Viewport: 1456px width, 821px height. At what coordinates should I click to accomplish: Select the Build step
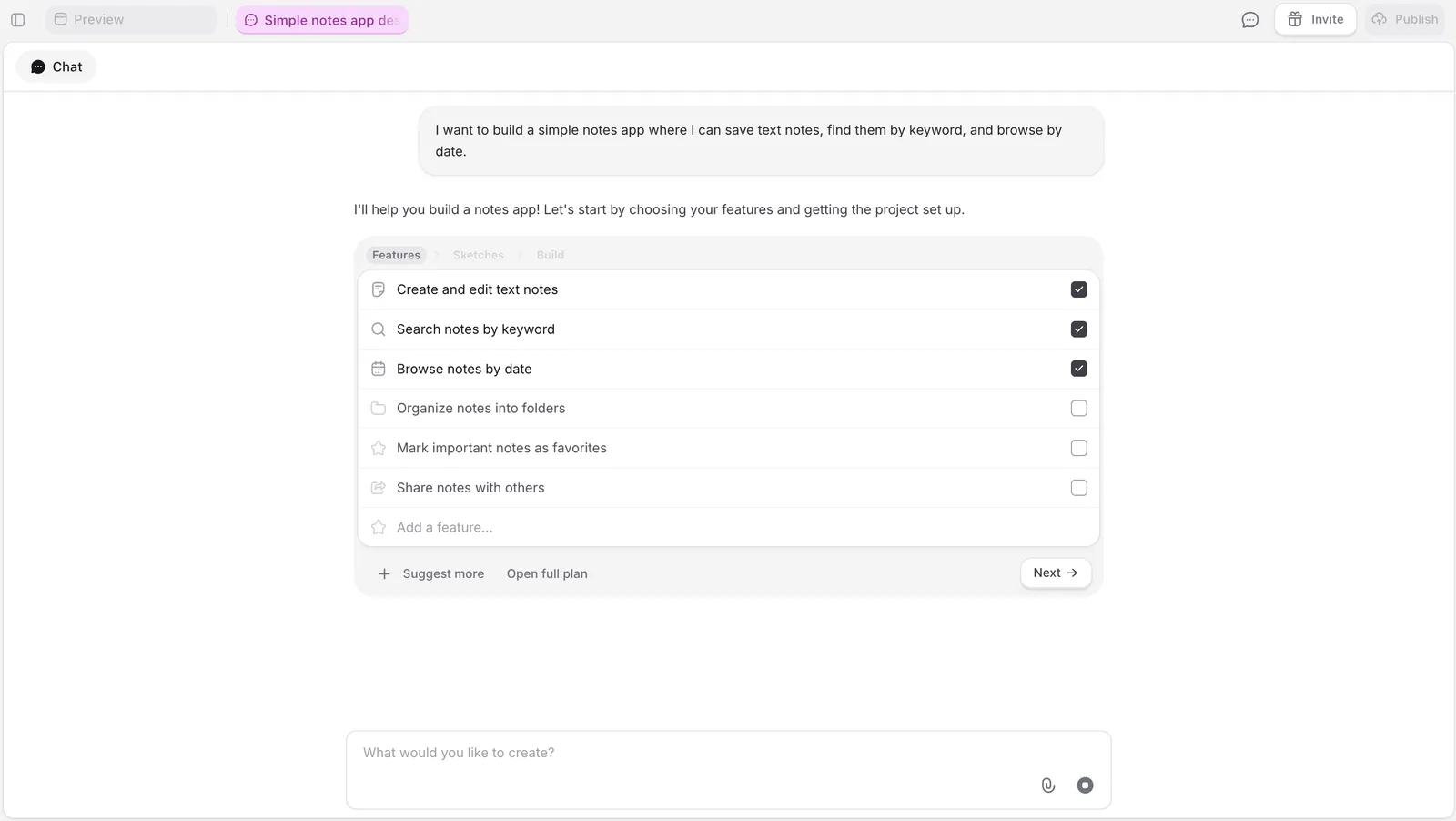click(x=550, y=255)
